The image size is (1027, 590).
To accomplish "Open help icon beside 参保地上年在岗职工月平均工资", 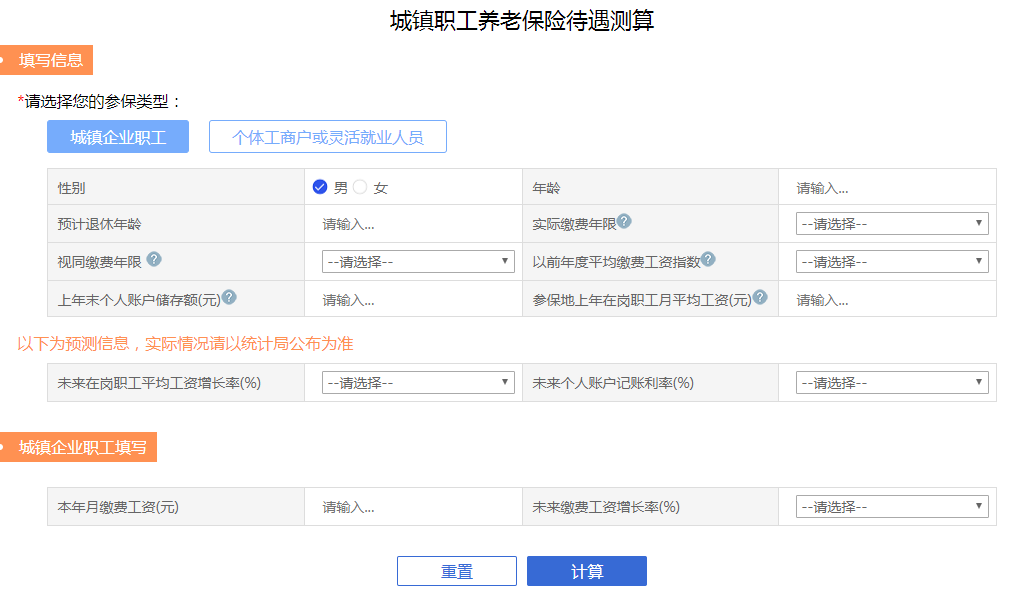I will click(x=760, y=297).
